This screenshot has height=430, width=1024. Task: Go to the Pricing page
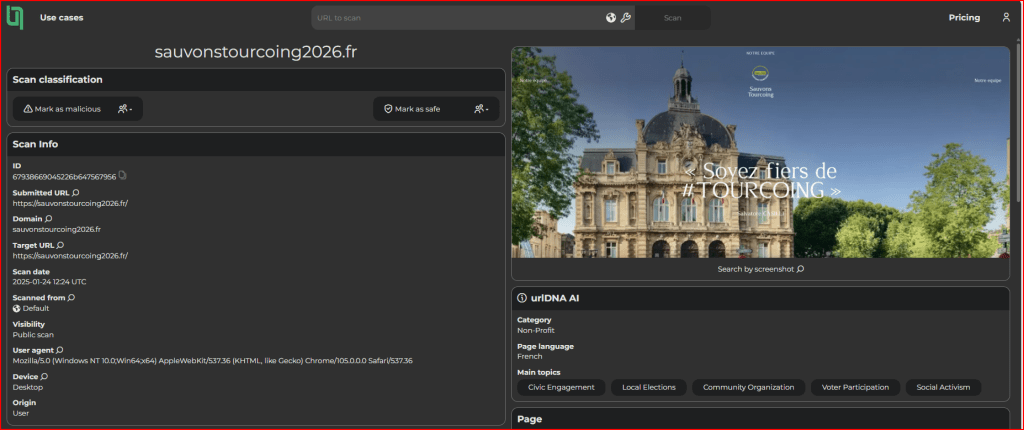point(963,18)
